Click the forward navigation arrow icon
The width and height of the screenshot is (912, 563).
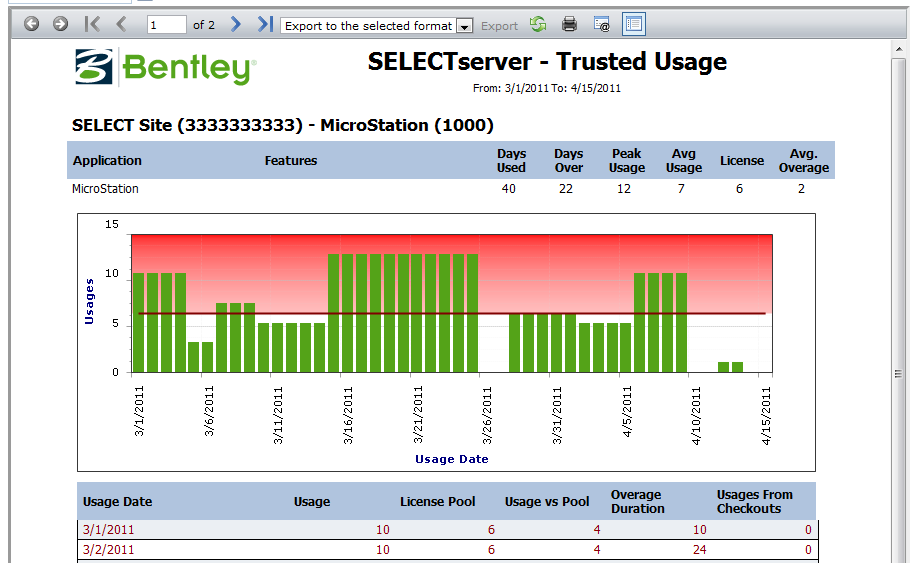(x=60, y=24)
